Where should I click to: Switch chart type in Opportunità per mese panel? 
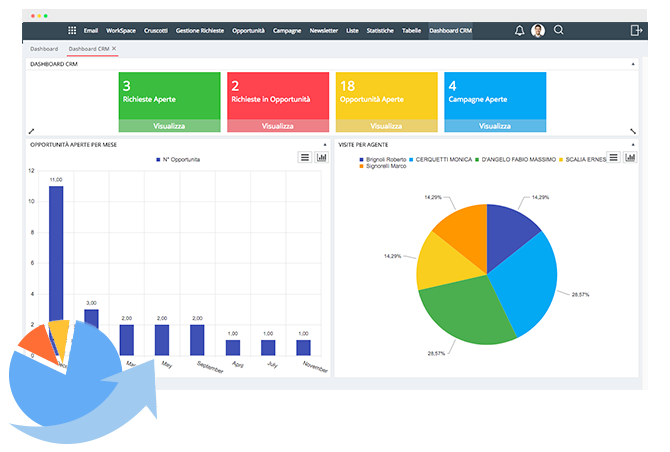point(321,157)
